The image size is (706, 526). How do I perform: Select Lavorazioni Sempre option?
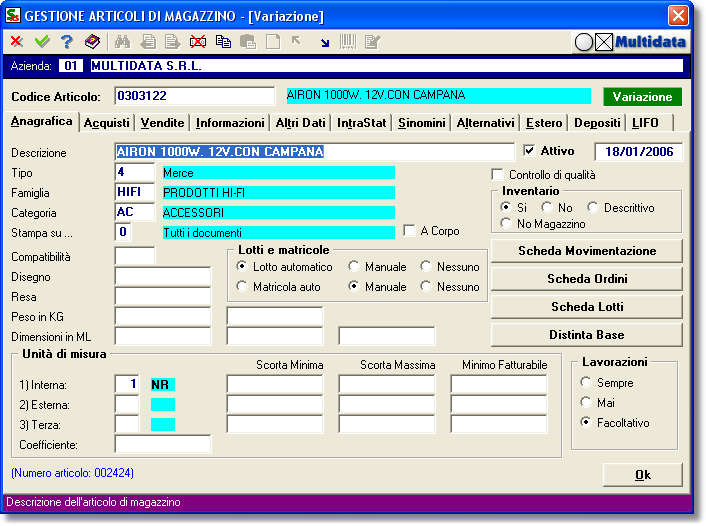point(585,382)
